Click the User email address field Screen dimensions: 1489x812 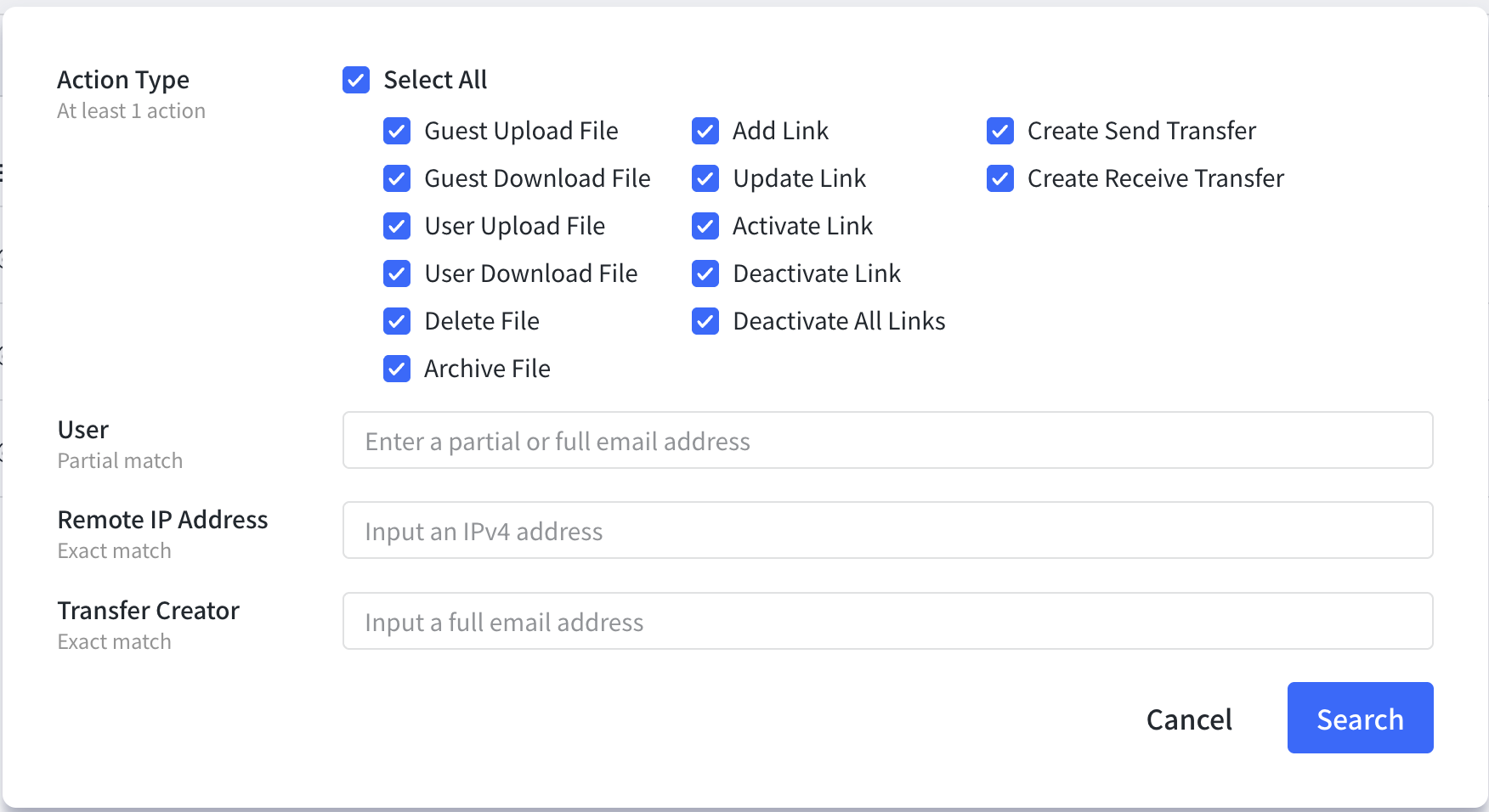pos(887,440)
